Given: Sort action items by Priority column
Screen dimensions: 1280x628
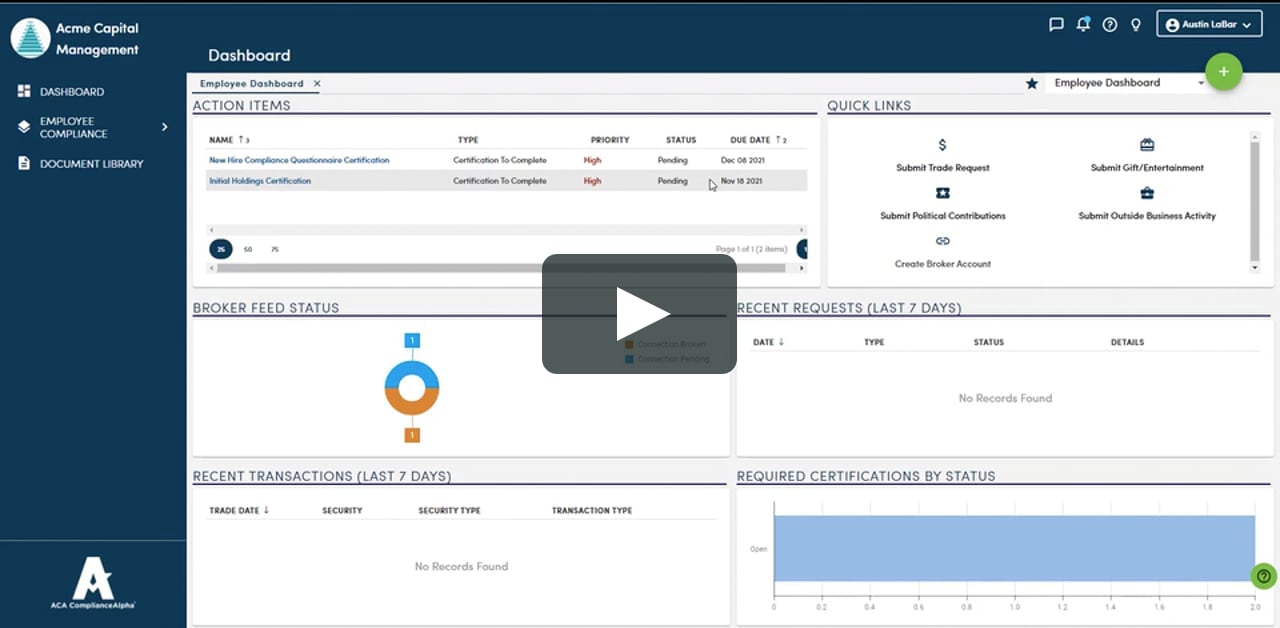Looking at the screenshot, I should point(610,140).
